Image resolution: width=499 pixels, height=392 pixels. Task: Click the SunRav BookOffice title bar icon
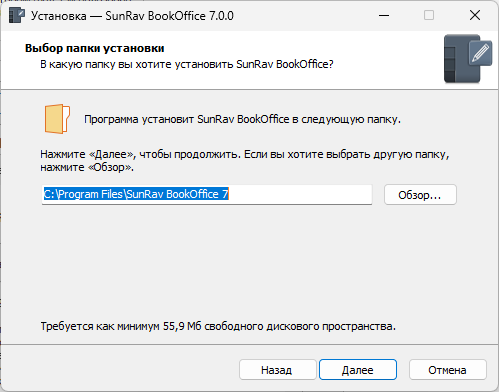click(x=16, y=15)
